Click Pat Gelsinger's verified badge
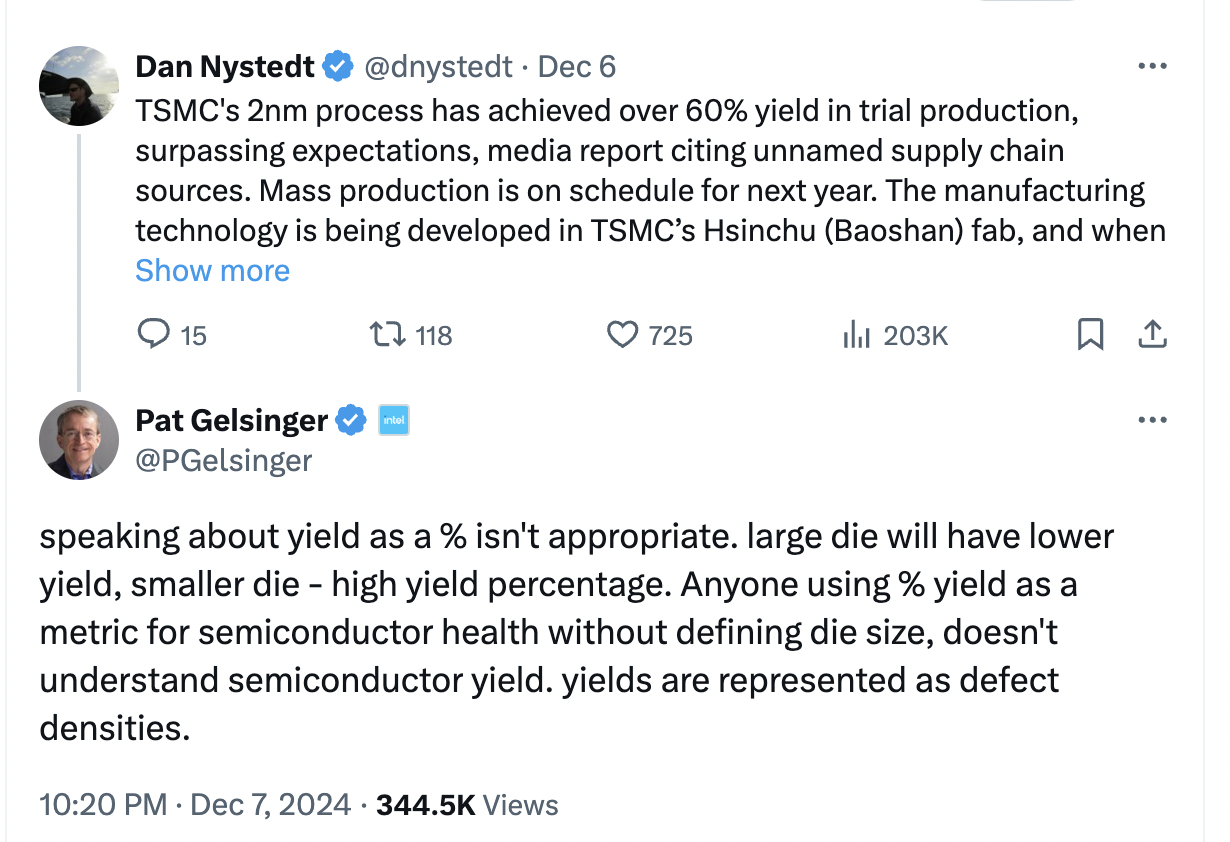The height and width of the screenshot is (842, 1230). click(x=350, y=421)
